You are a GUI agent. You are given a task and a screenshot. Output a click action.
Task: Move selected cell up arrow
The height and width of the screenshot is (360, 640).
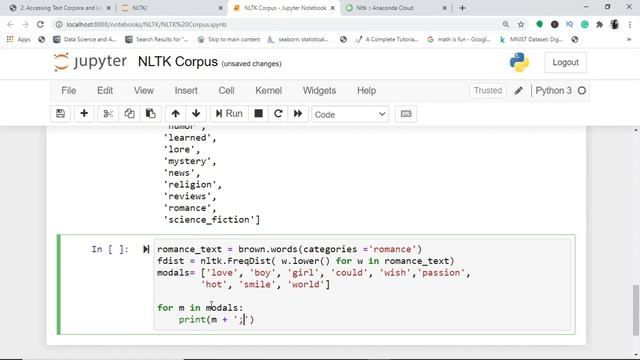tap(176, 114)
